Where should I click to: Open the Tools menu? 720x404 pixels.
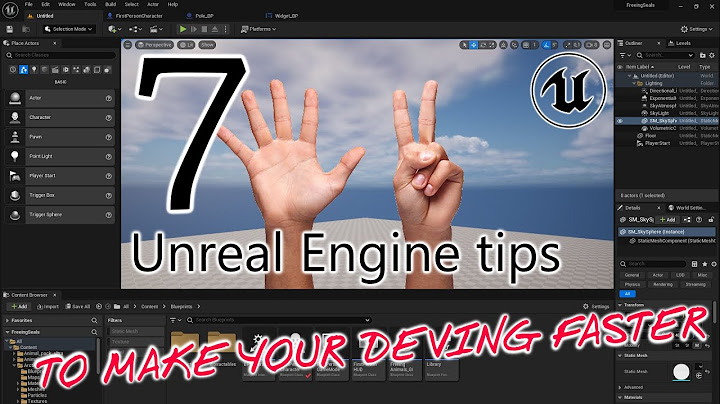[90, 4]
